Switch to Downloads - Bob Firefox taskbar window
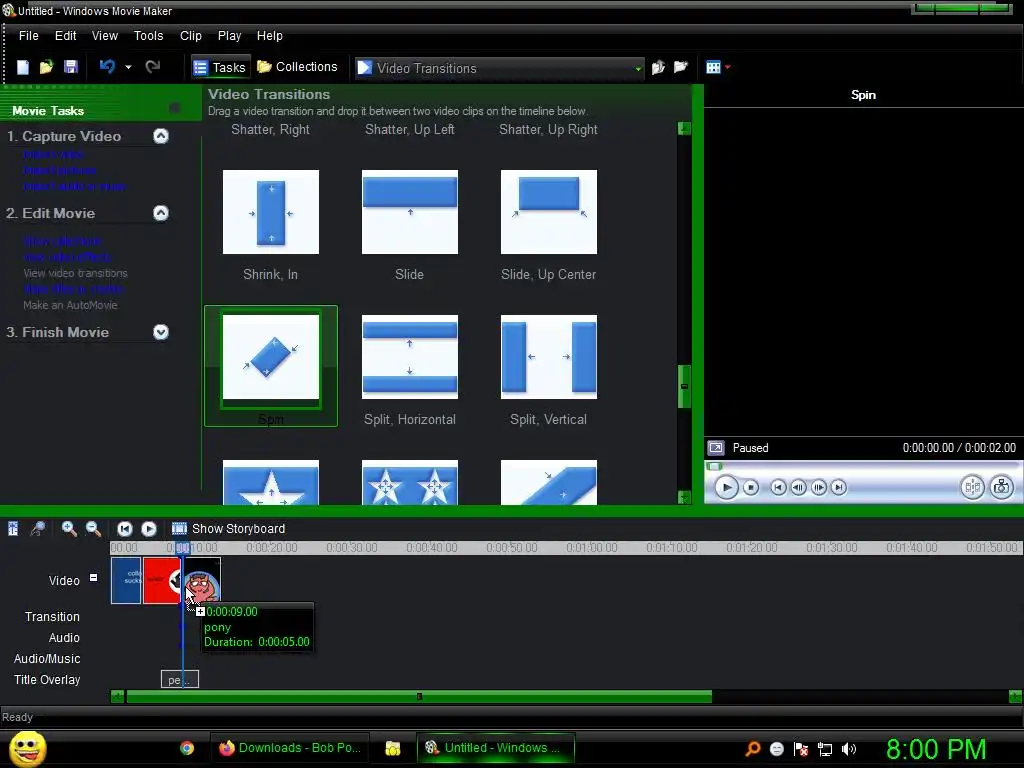Image resolution: width=1024 pixels, height=768 pixels. pos(289,748)
